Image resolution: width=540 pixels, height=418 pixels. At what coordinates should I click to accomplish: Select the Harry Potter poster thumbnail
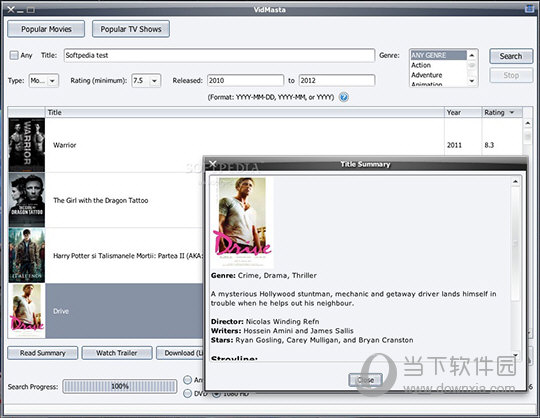[27, 255]
